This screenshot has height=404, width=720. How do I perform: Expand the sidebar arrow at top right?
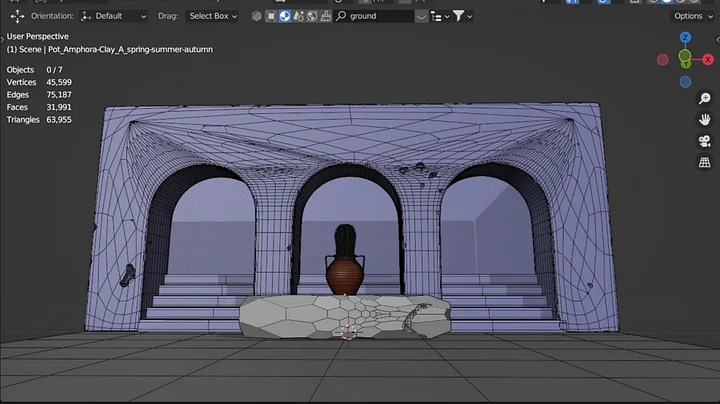pyautogui.click(x=718, y=40)
